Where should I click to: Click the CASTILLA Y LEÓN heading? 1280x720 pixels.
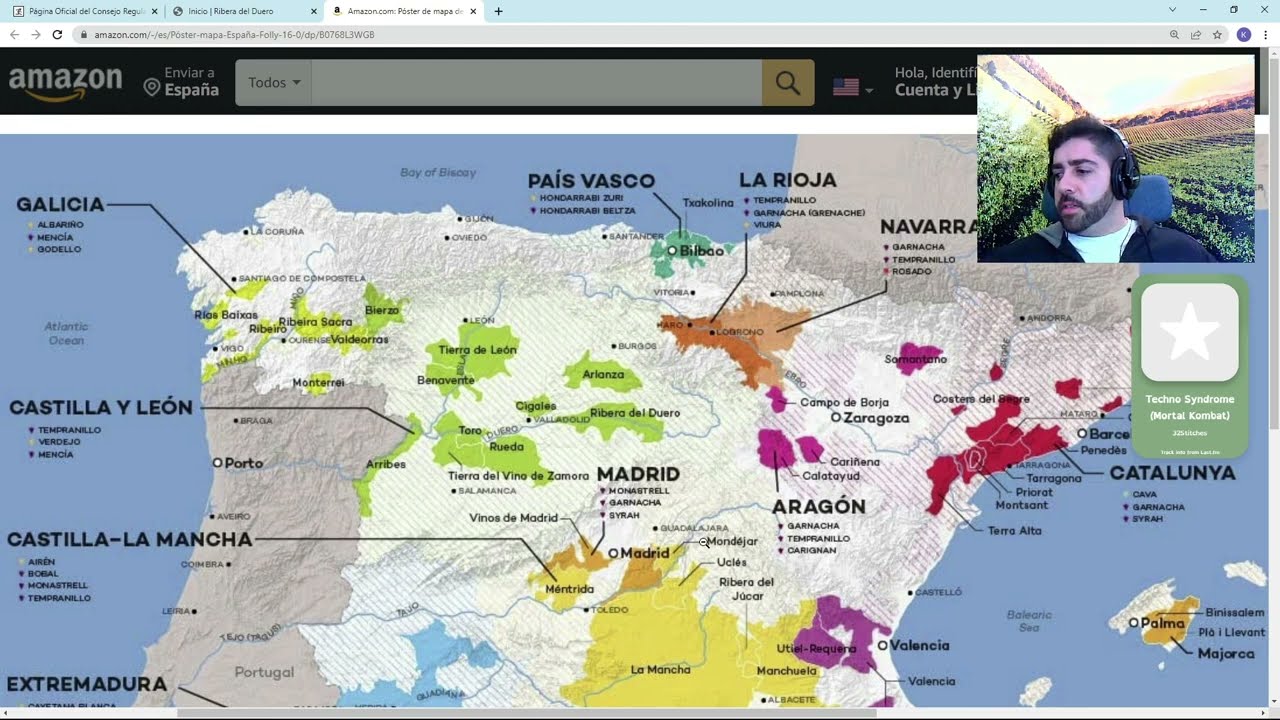tap(100, 407)
